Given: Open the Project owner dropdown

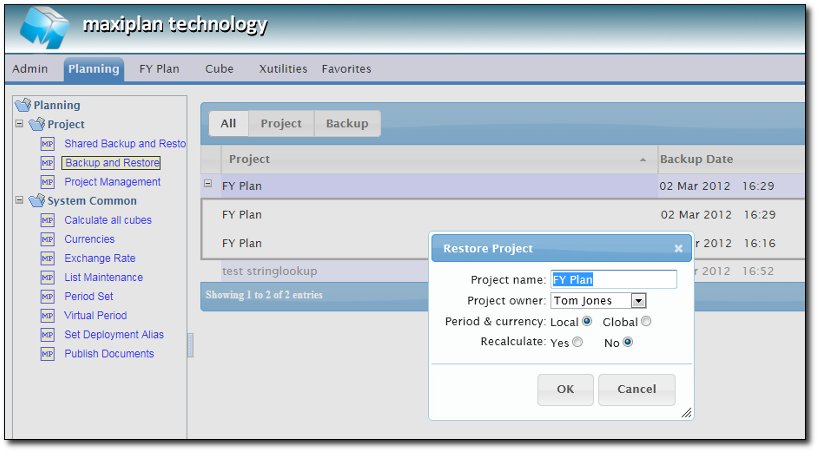Looking at the screenshot, I should pyautogui.click(x=638, y=300).
